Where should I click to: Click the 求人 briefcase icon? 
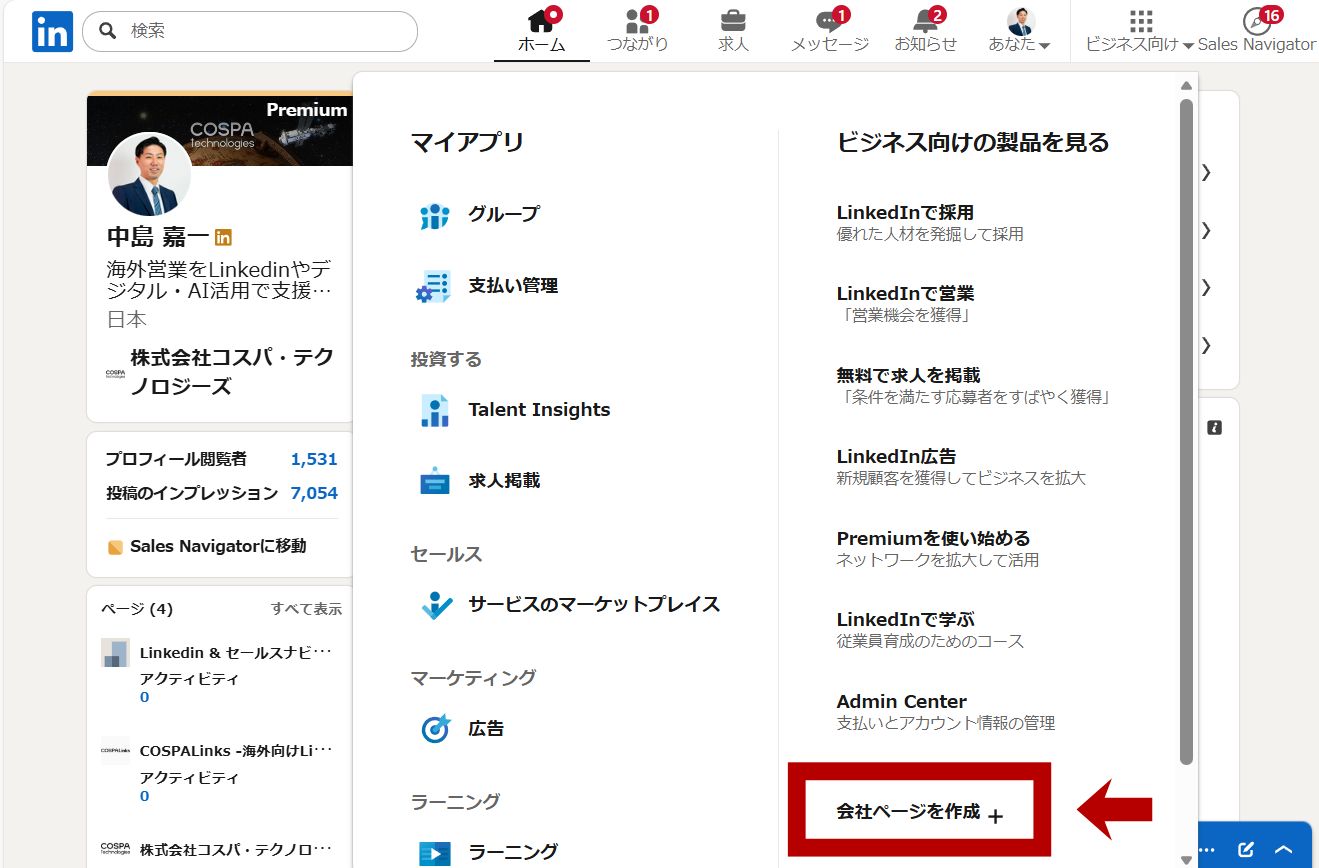coord(733,22)
